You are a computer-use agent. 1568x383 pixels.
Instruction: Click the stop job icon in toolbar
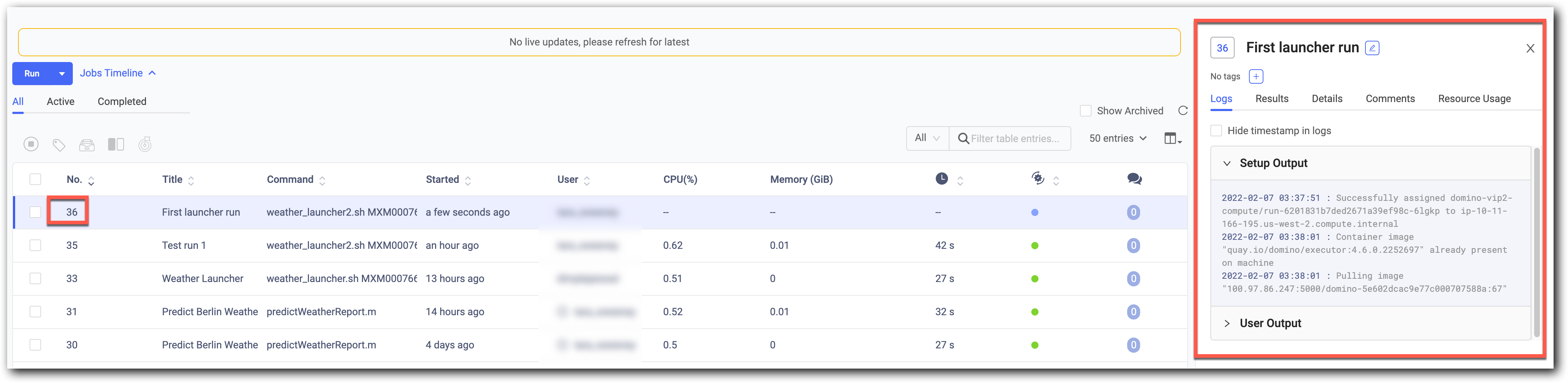[x=31, y=144]
